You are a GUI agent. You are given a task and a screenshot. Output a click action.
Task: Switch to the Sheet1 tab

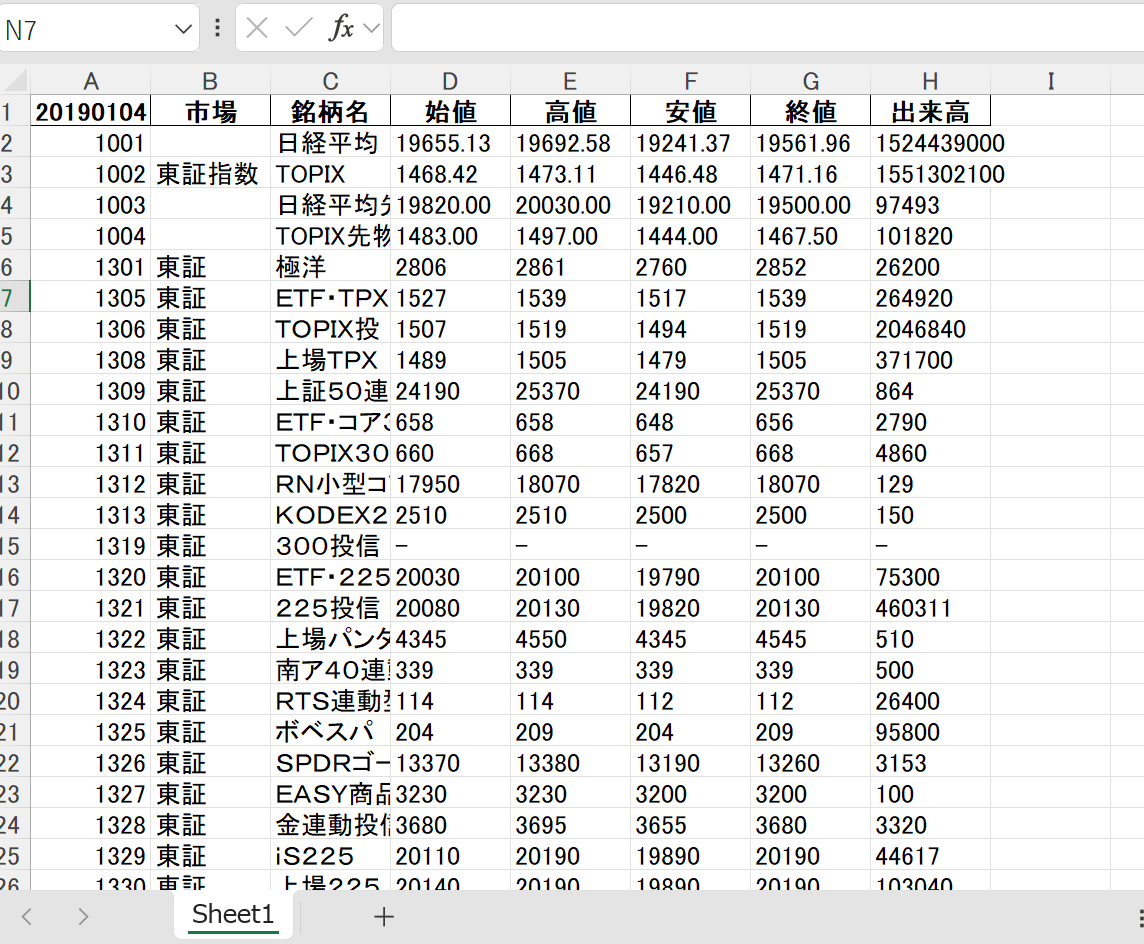(232, 914)
